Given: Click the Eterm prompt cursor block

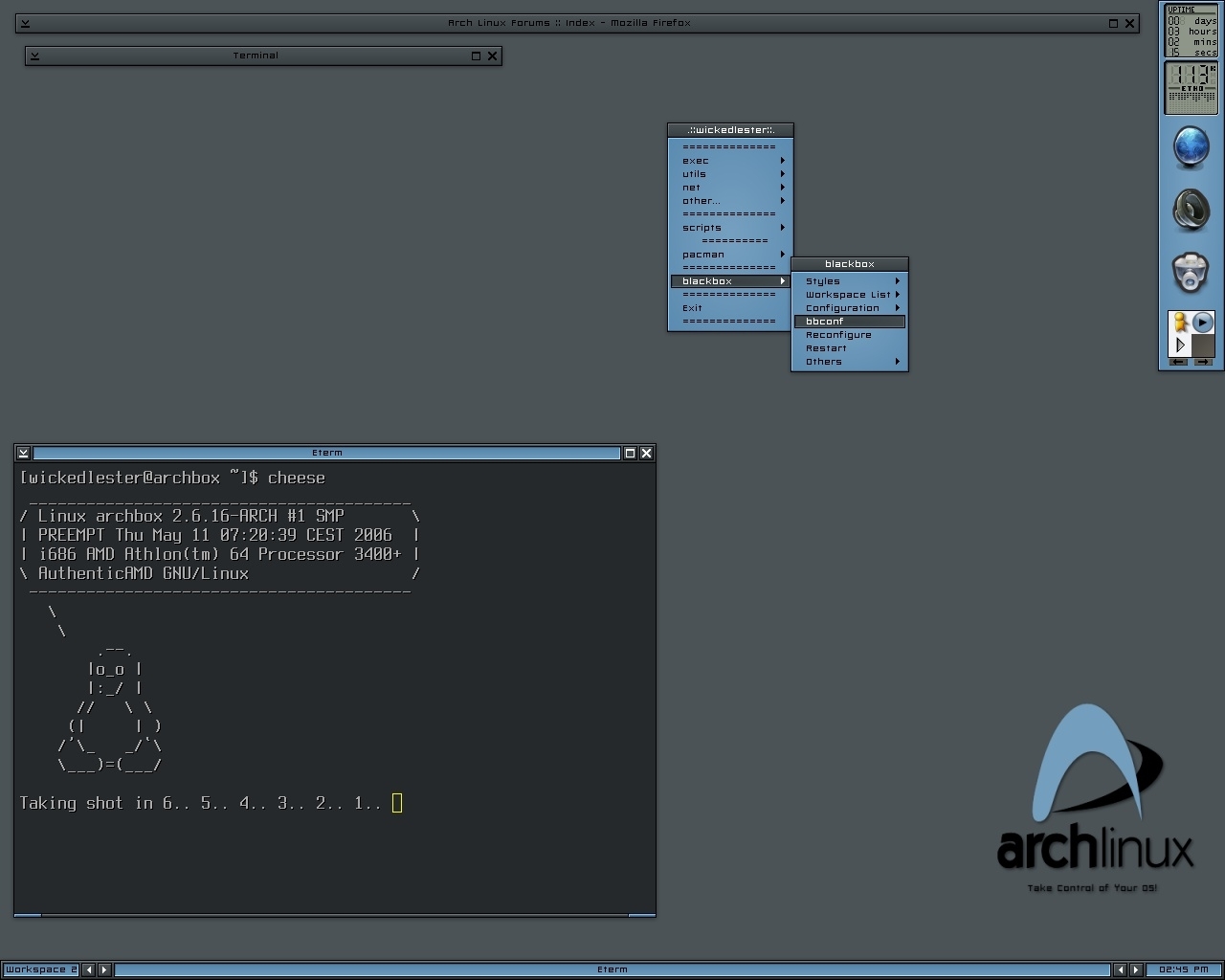Looking at the screenshot, I should [x=397, y=803].
